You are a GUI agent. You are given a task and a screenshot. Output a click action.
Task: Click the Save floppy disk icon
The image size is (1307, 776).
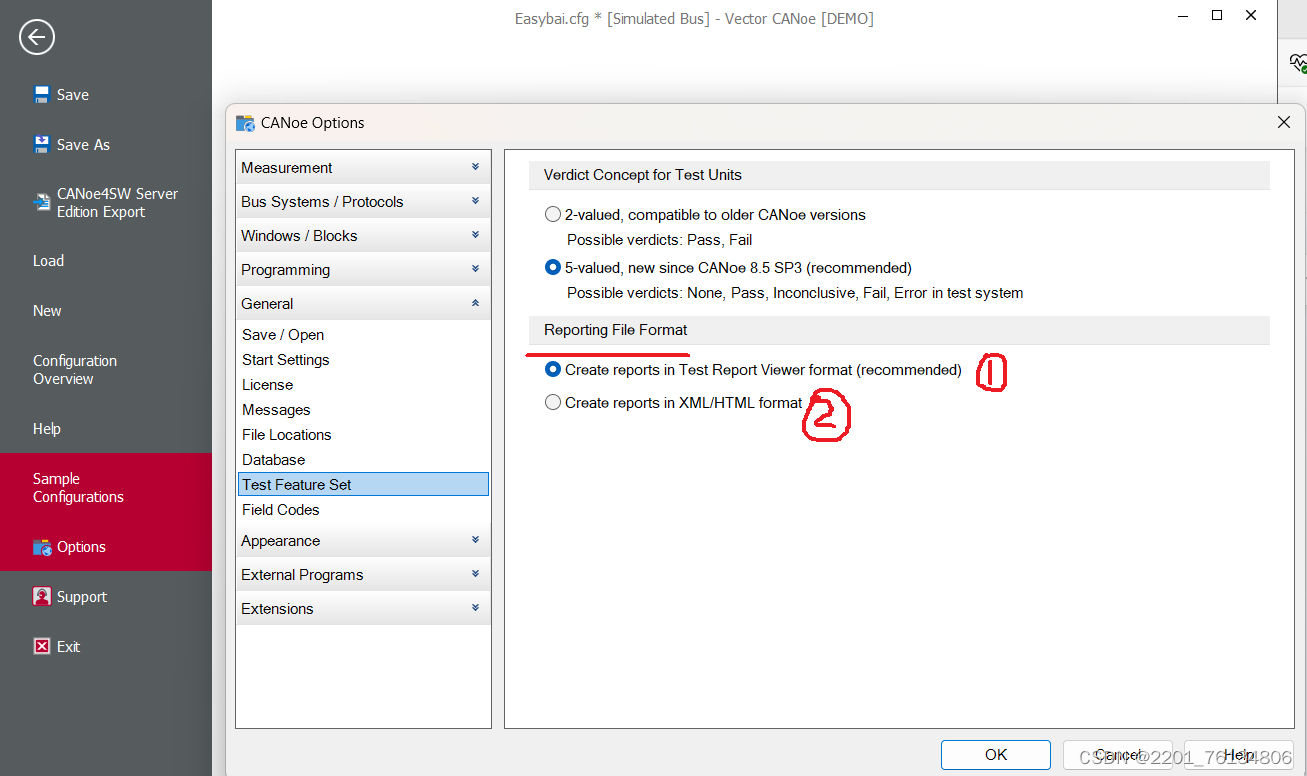[42, 95]
